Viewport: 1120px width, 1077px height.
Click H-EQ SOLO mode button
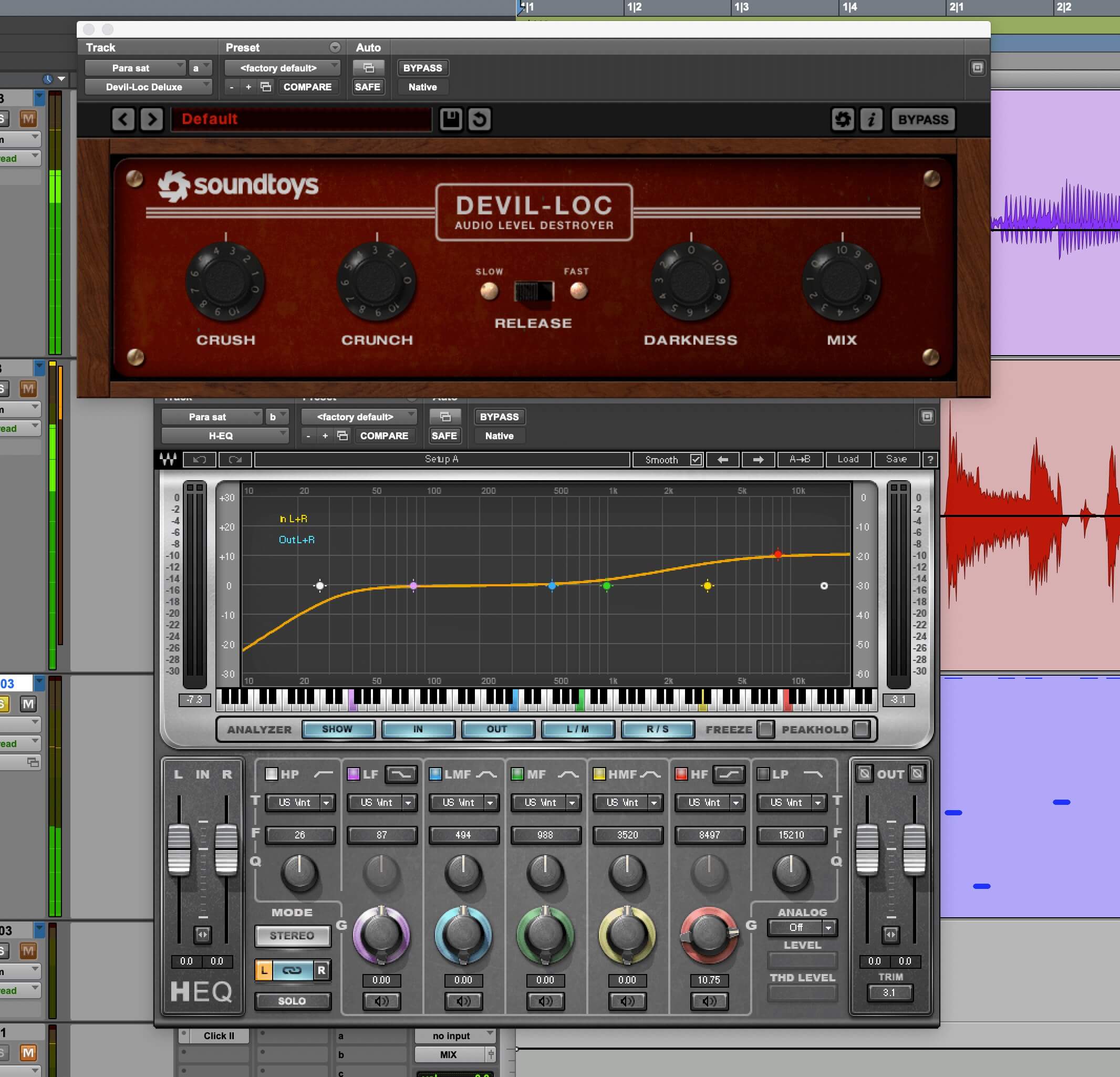292,1001
